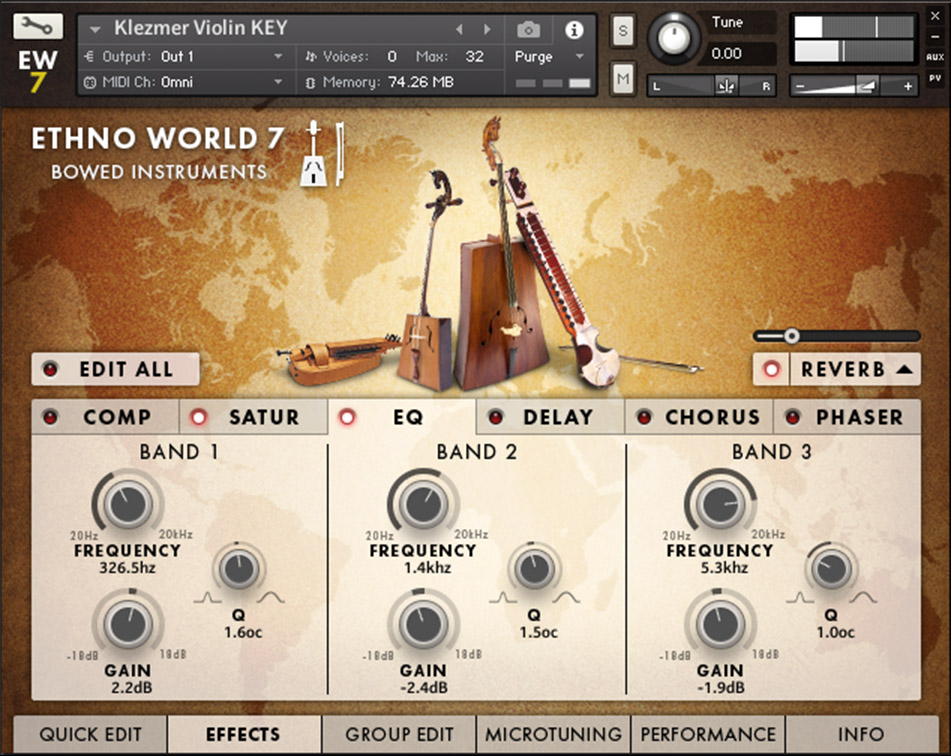Center the pan slider between L and R
The height and width of the screenshot is (756, 951).
[x=726, y=86]
